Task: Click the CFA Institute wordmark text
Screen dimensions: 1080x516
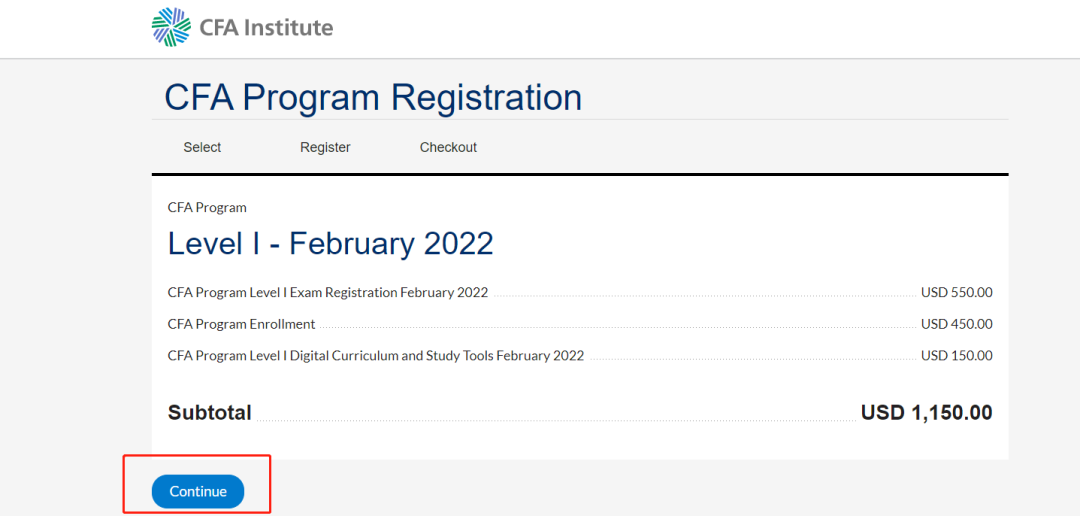Action: (x=266, y=28)
